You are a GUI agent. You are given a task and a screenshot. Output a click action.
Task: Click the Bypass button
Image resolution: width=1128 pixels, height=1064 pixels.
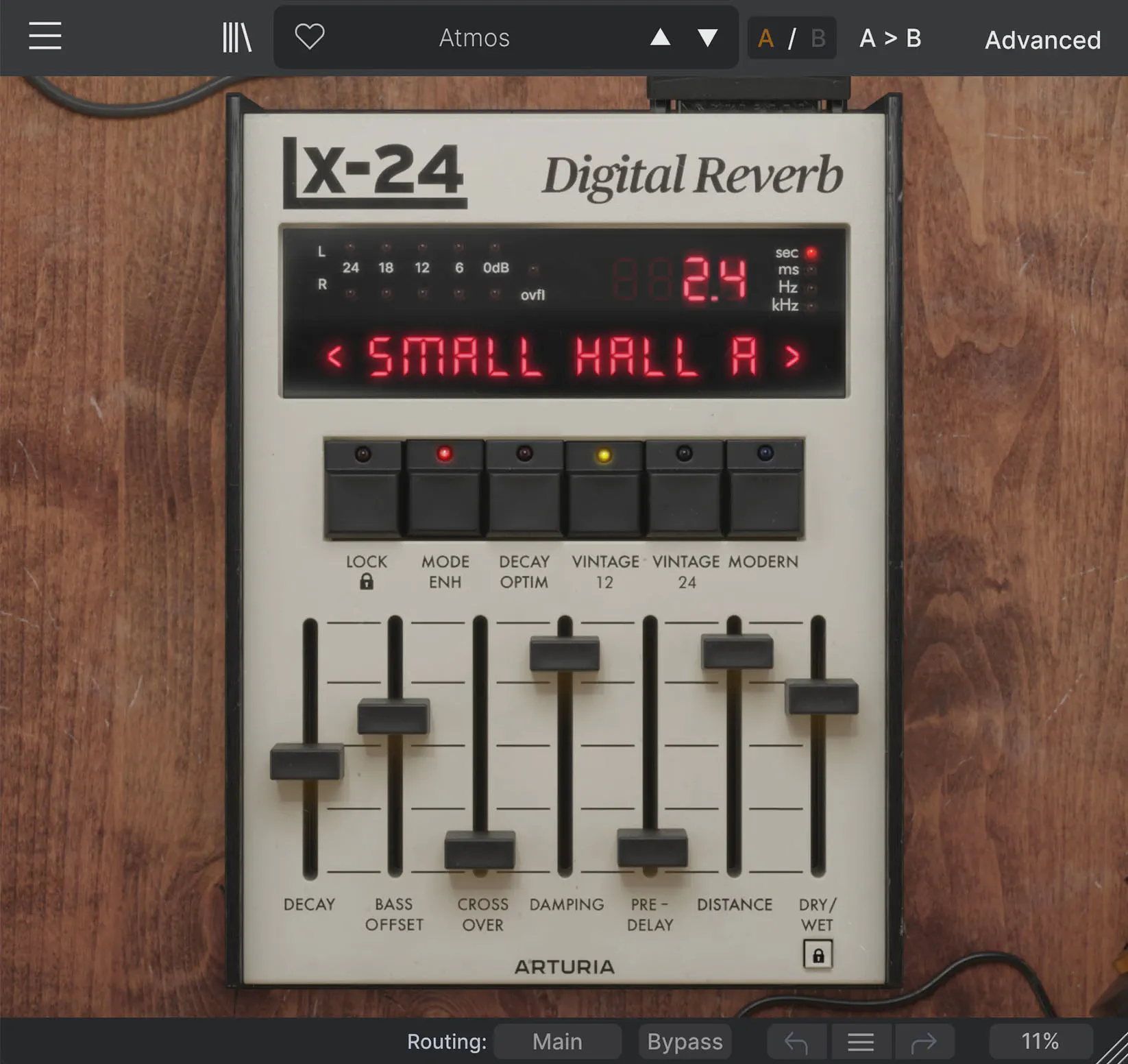click(x=685, y=1042)
